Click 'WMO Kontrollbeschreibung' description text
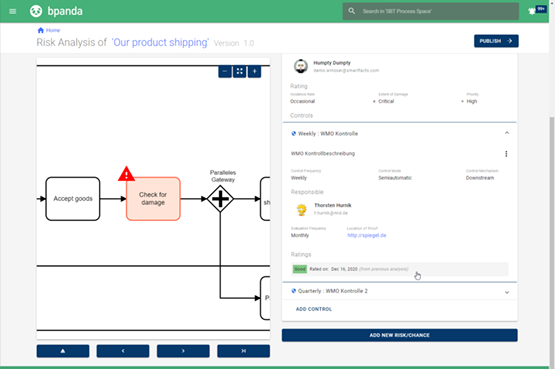Image resolution: width=555 pixels, height=369 pixels. 323,154
